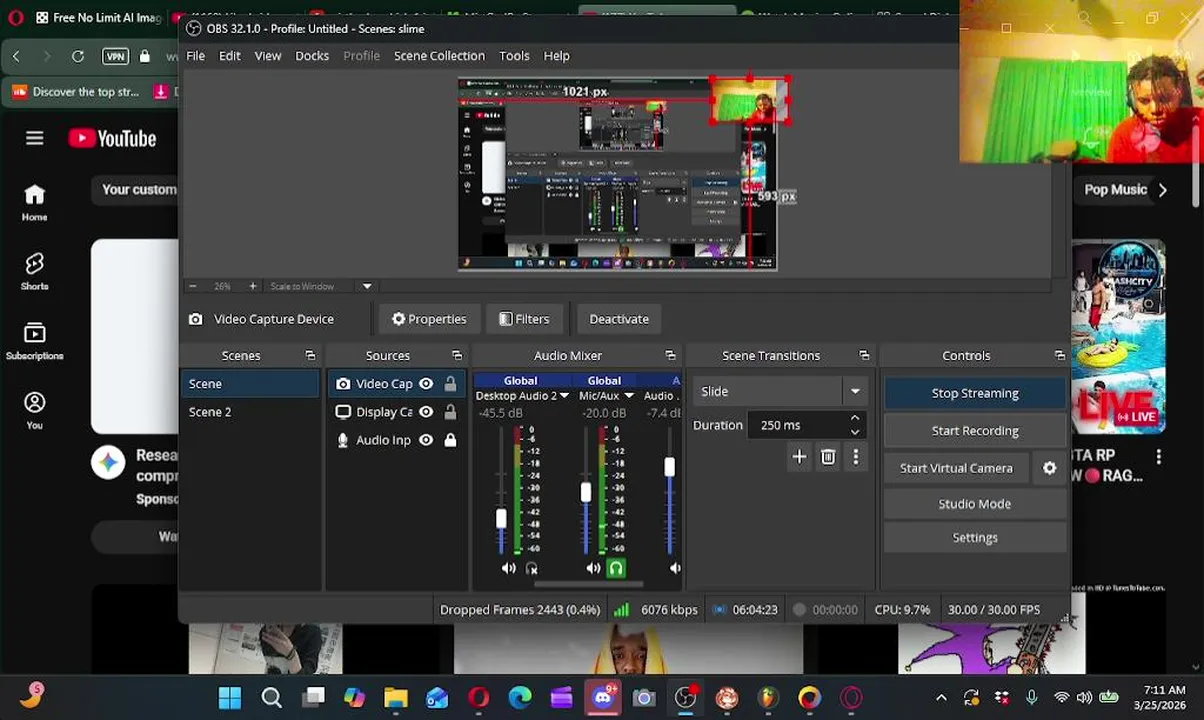Viewport: 1204px width, 720px height.
Task: Open Mic/Aux channel dropdown
Action: click(628, 396)
